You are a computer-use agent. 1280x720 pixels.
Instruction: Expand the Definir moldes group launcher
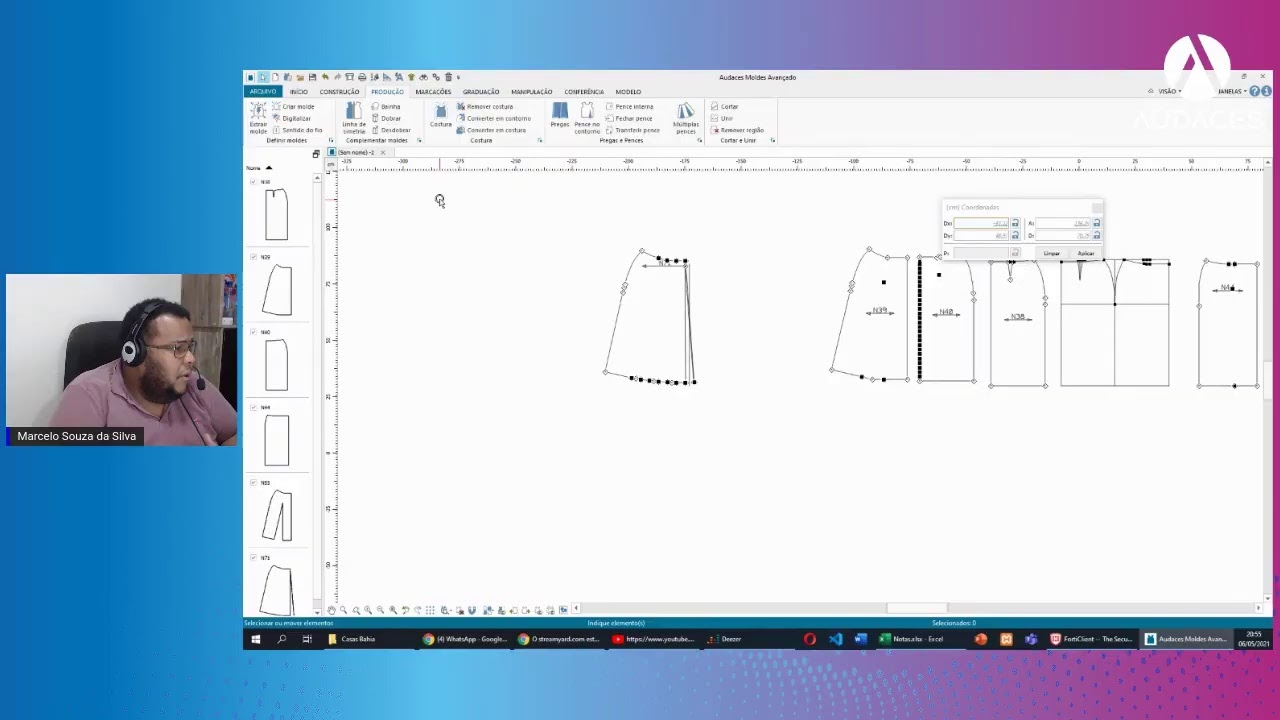pyautogui.click(x=330, y=141)
